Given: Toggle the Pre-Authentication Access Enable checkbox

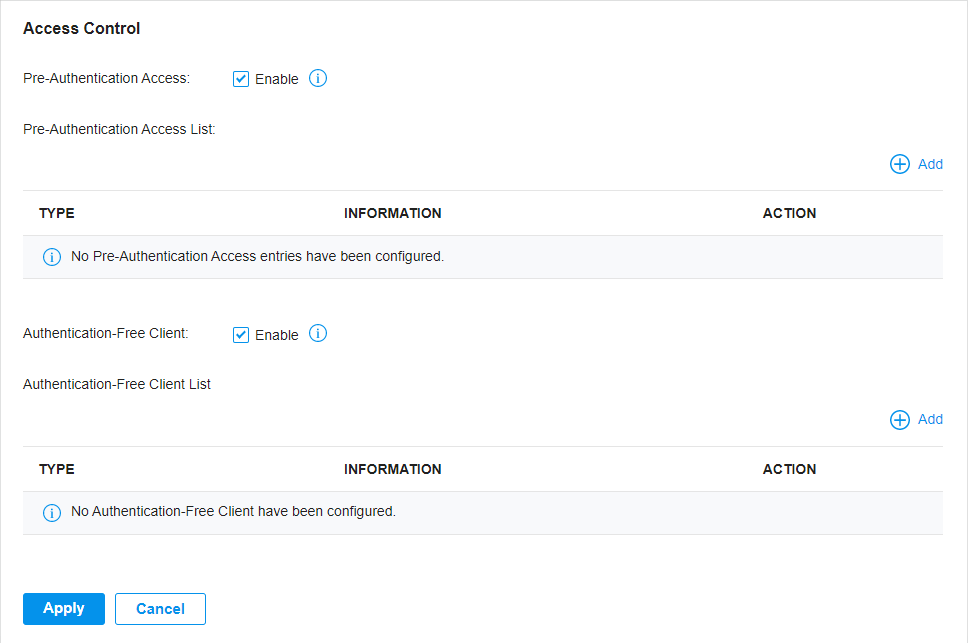Looking at the screenshot, I should point(241,79).
